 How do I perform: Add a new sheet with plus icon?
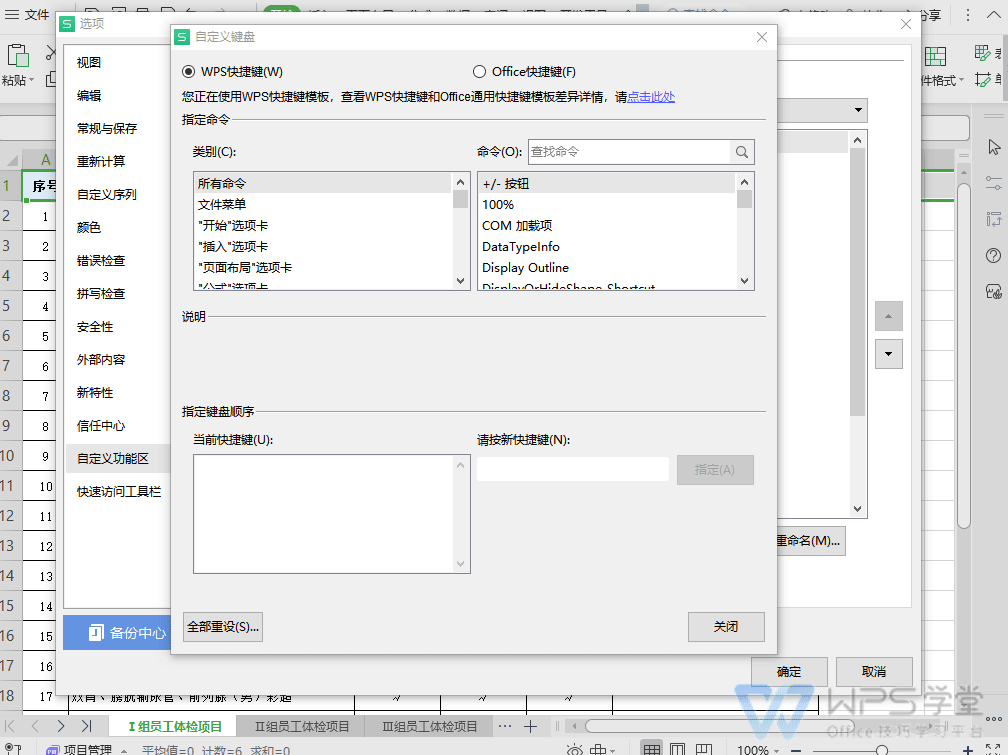[x=530, y=727]
